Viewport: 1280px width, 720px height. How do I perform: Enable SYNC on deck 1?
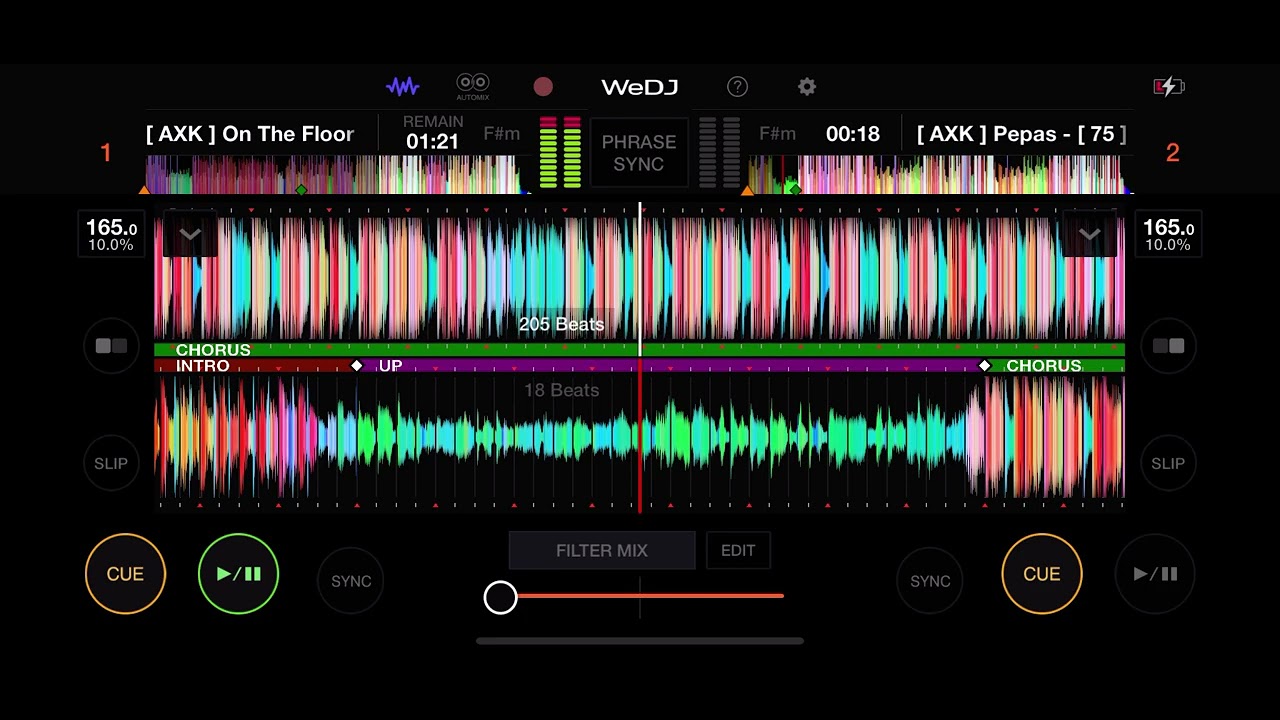[351, 580]
